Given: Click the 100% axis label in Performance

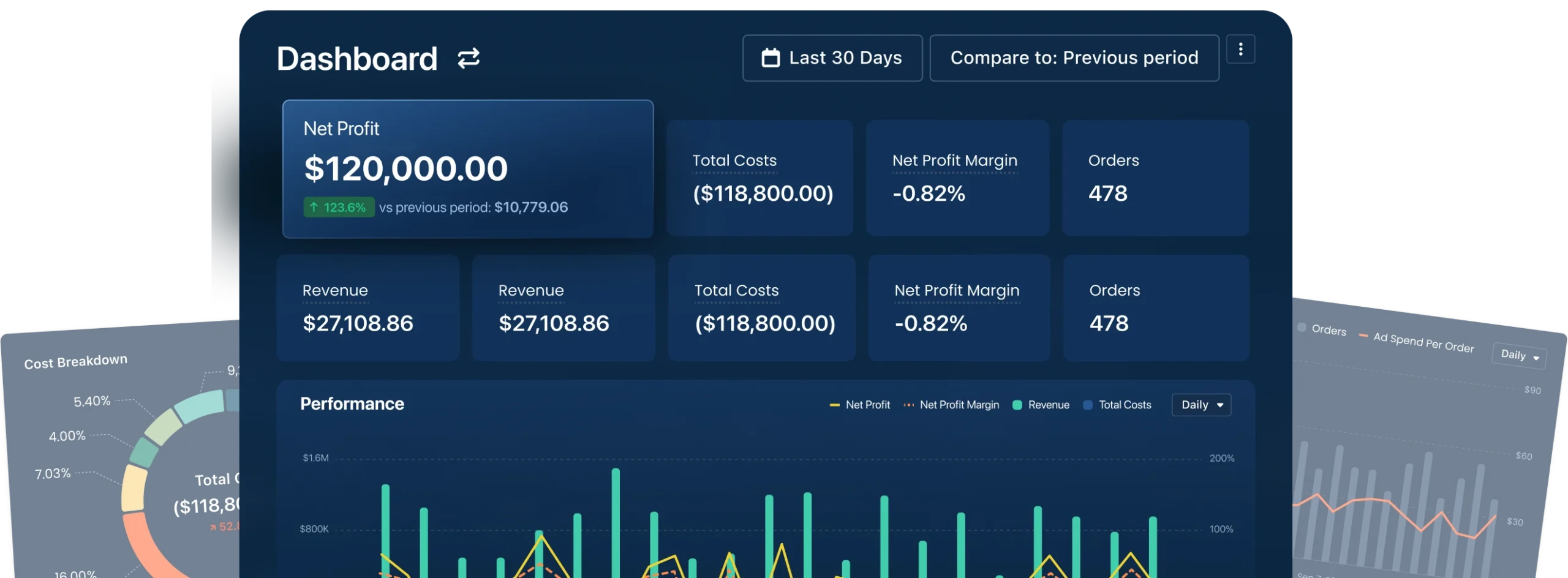Looking at the screenshot, I should click(1221, 530).
